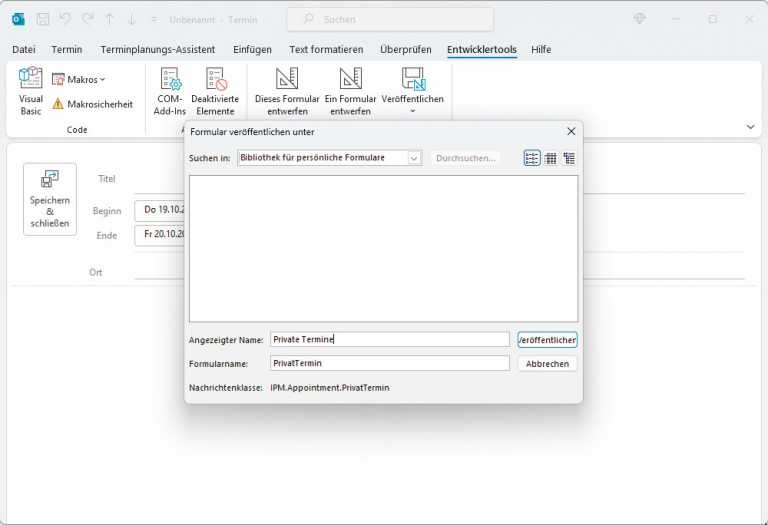768x525 pixels.
Task: Click the Abbrechen button
Action: point(547,364)
